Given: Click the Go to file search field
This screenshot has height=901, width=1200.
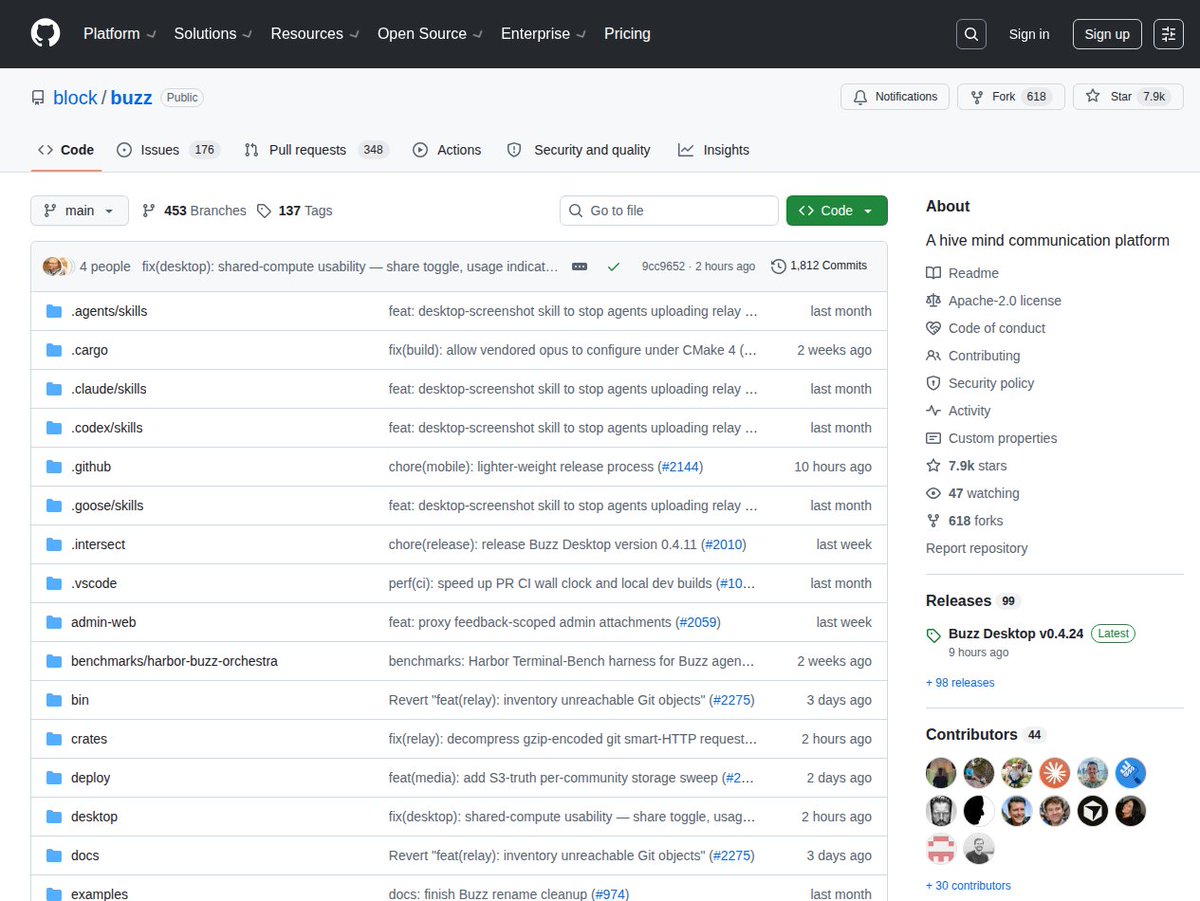Looking at the screenshot, I should click(669, 211).
